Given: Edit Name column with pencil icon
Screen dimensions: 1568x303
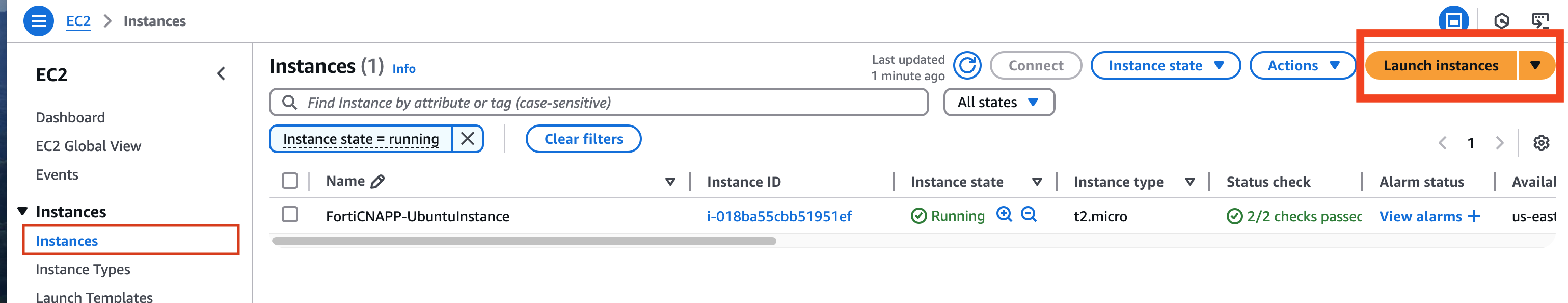Looking at the screenshot, I should (x=377, y=181).
